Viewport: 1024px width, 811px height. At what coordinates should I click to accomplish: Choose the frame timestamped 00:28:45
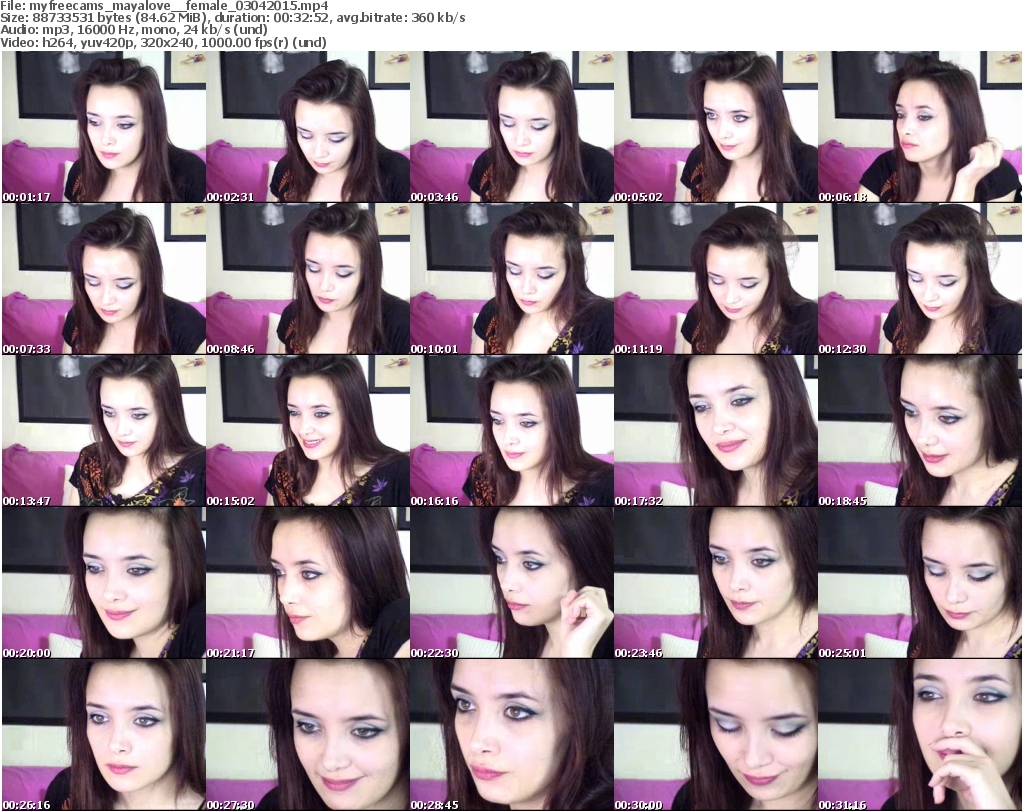[x=511, y=735]
